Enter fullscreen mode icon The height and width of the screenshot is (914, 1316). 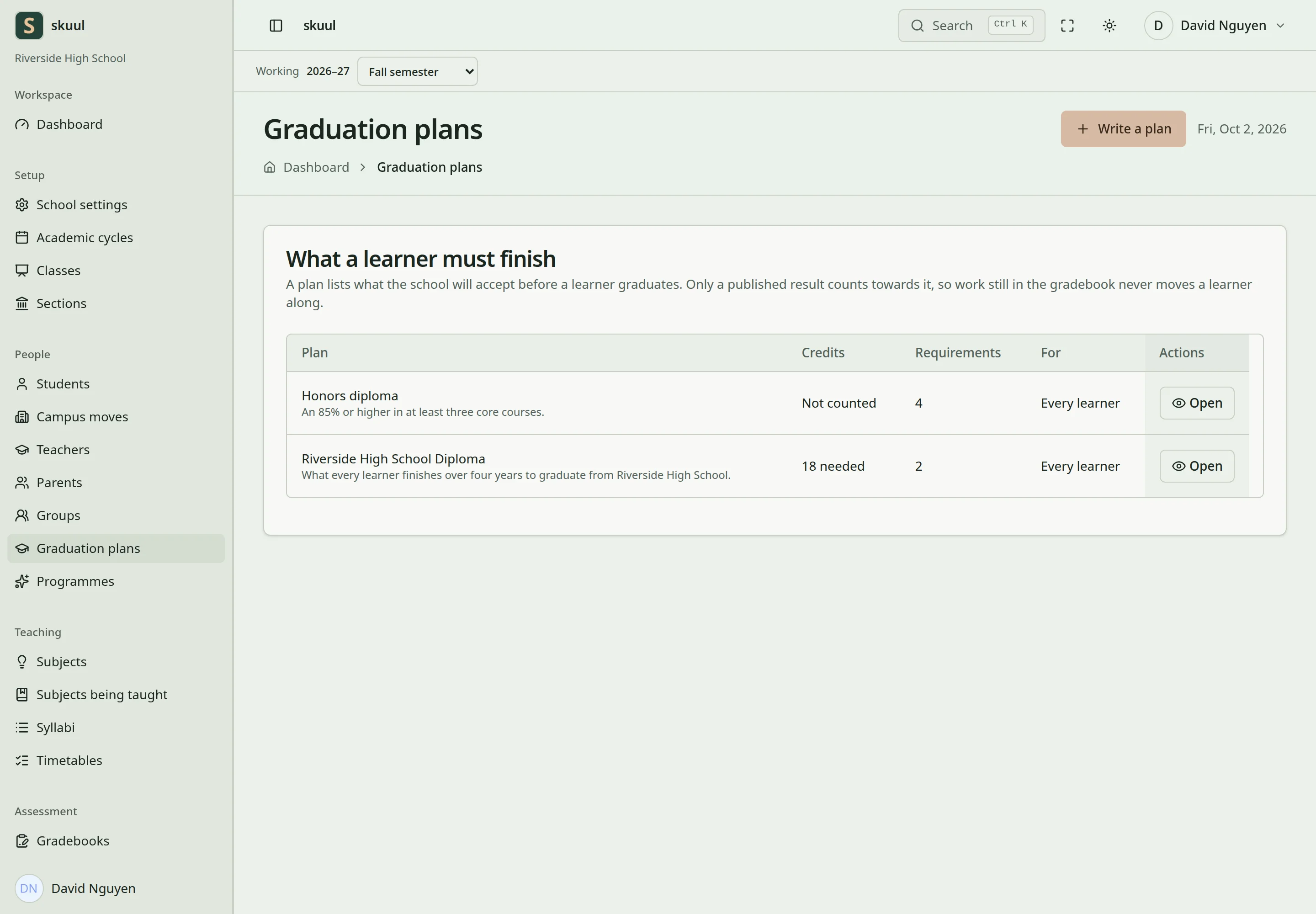tap(1067, 26)
